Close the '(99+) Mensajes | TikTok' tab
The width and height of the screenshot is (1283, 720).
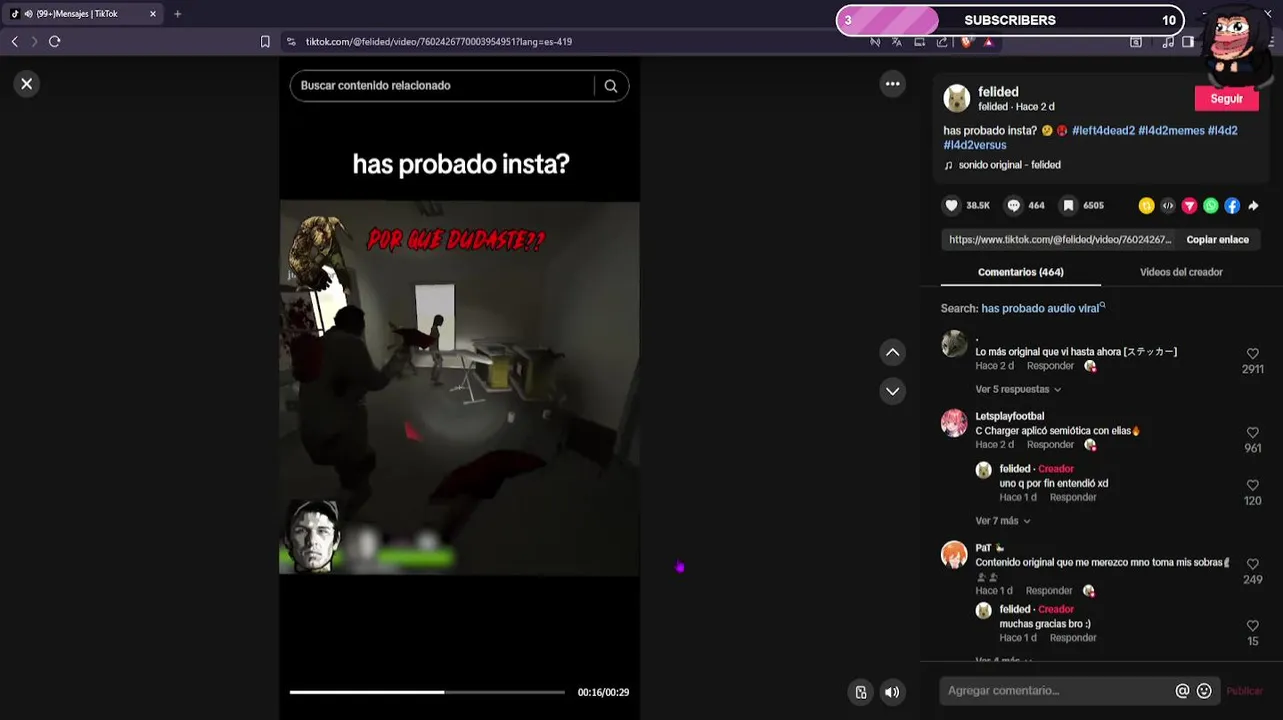[153, 14]
